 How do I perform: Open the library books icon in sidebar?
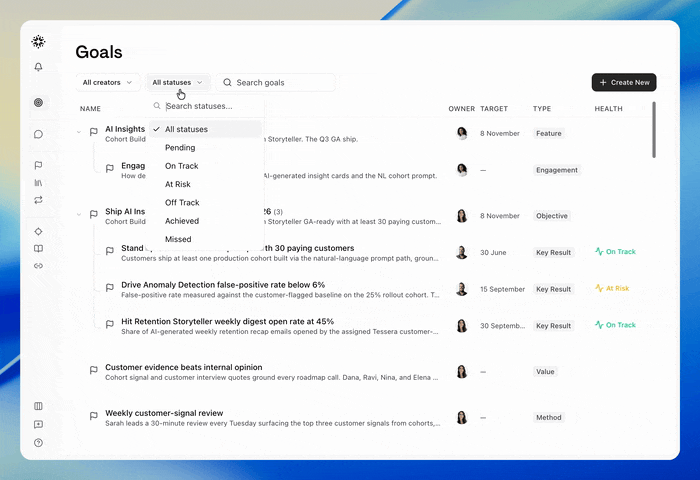point(38,183)
